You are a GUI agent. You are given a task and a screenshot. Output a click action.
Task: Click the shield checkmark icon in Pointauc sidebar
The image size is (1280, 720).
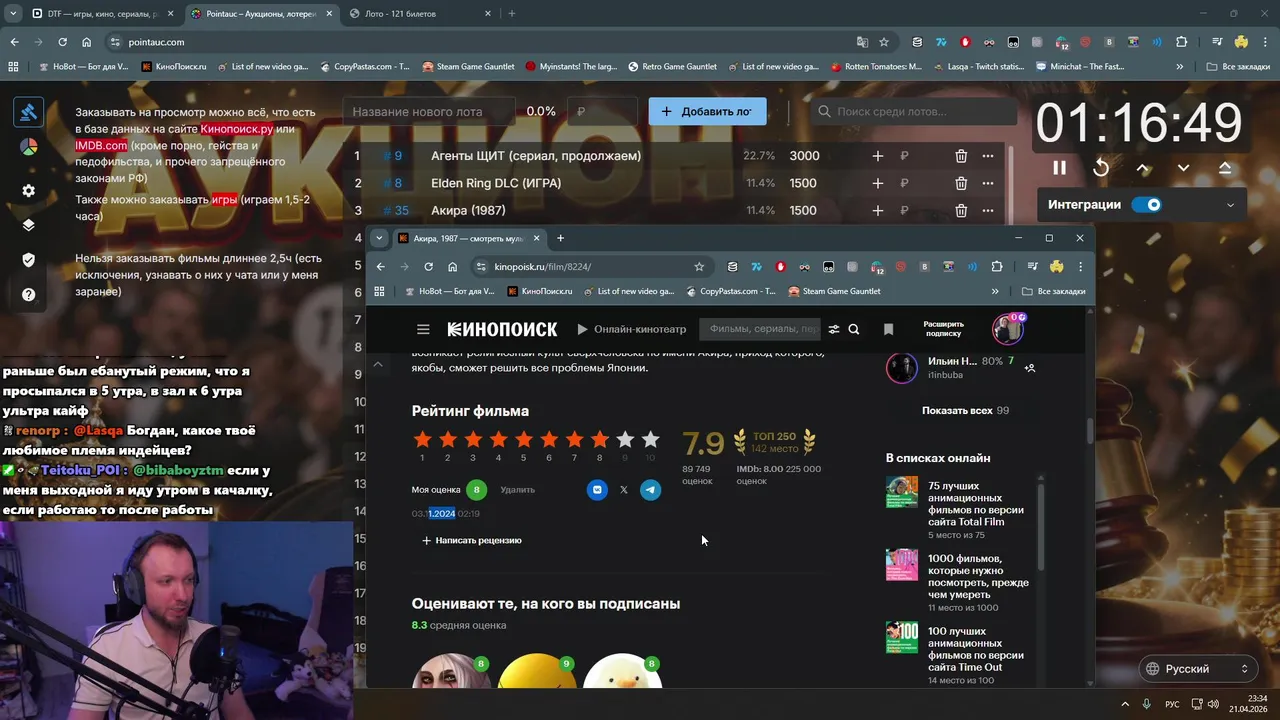[x=28, y=260]
